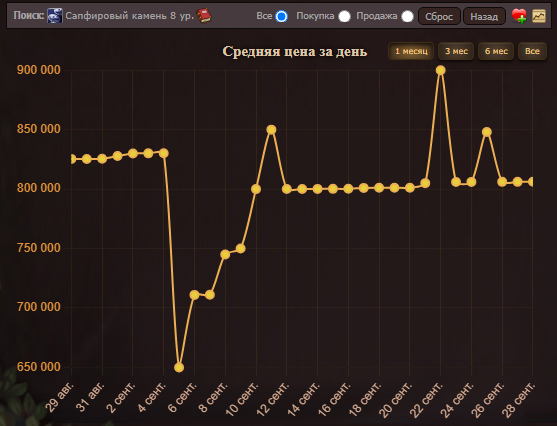Click the last data point at 28 сент.
This screenshot has height=426, width=557.
tap(532, 182)
